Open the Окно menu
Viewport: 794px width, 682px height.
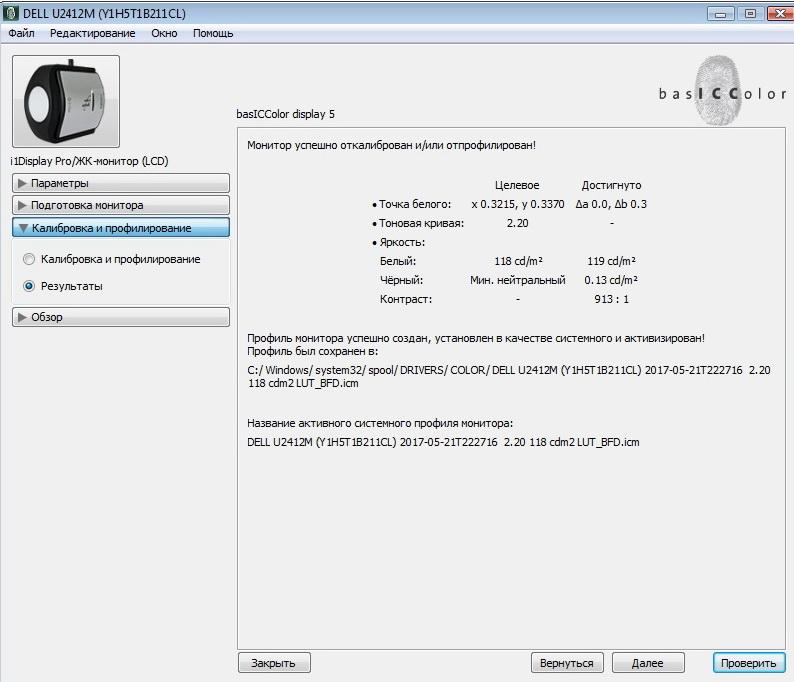[164, 33]
